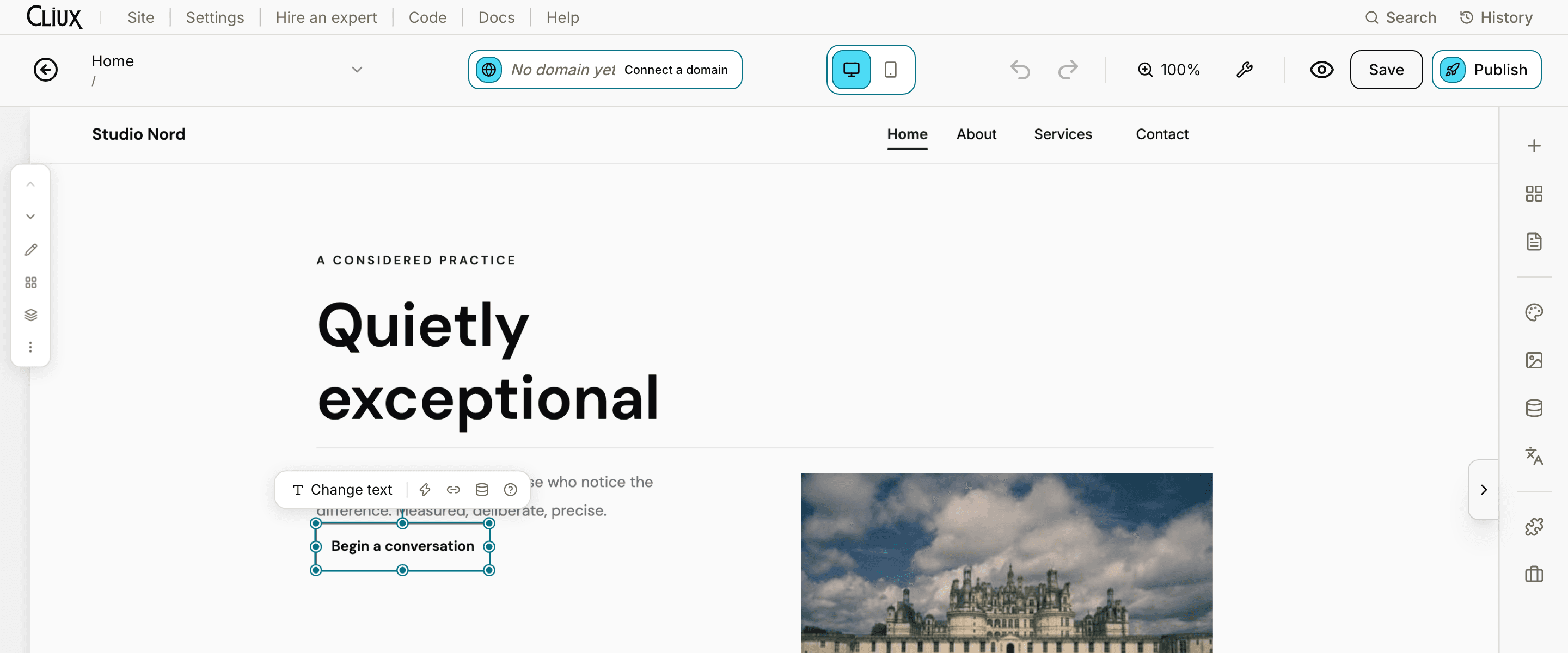
Task: Expand the right side panel arrow
Action: (1484, 489)
